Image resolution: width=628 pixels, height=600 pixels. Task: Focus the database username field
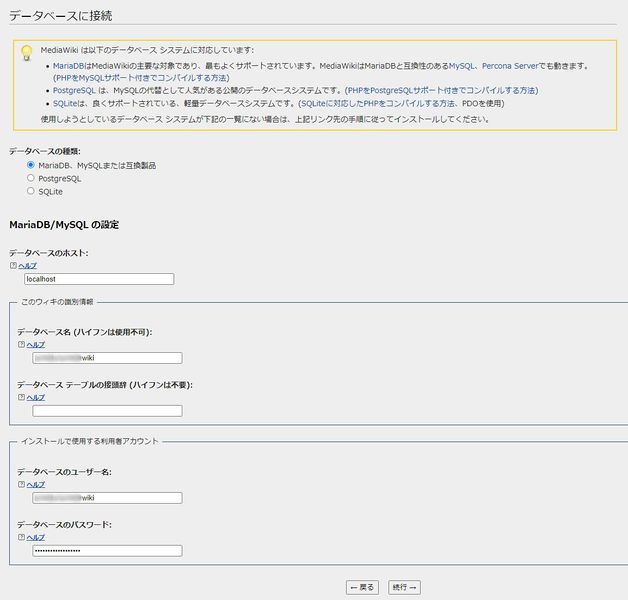[x=107, y=498]
